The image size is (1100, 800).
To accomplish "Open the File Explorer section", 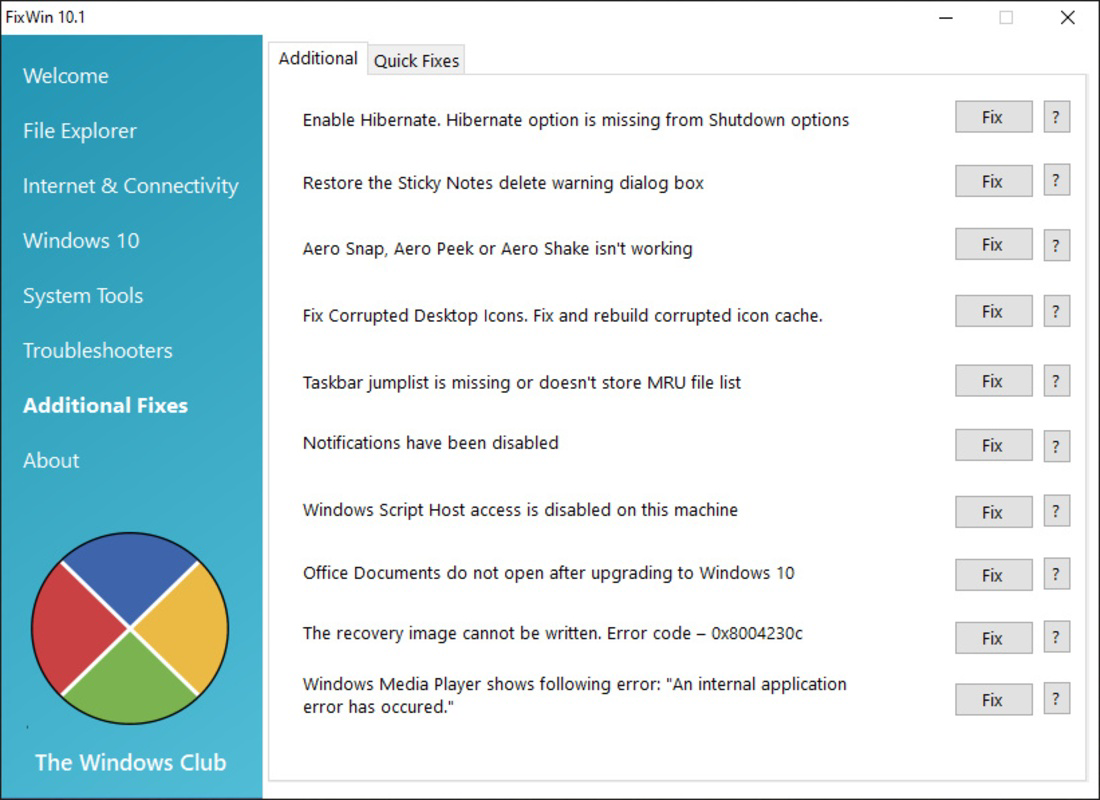I will coord(79,131).
